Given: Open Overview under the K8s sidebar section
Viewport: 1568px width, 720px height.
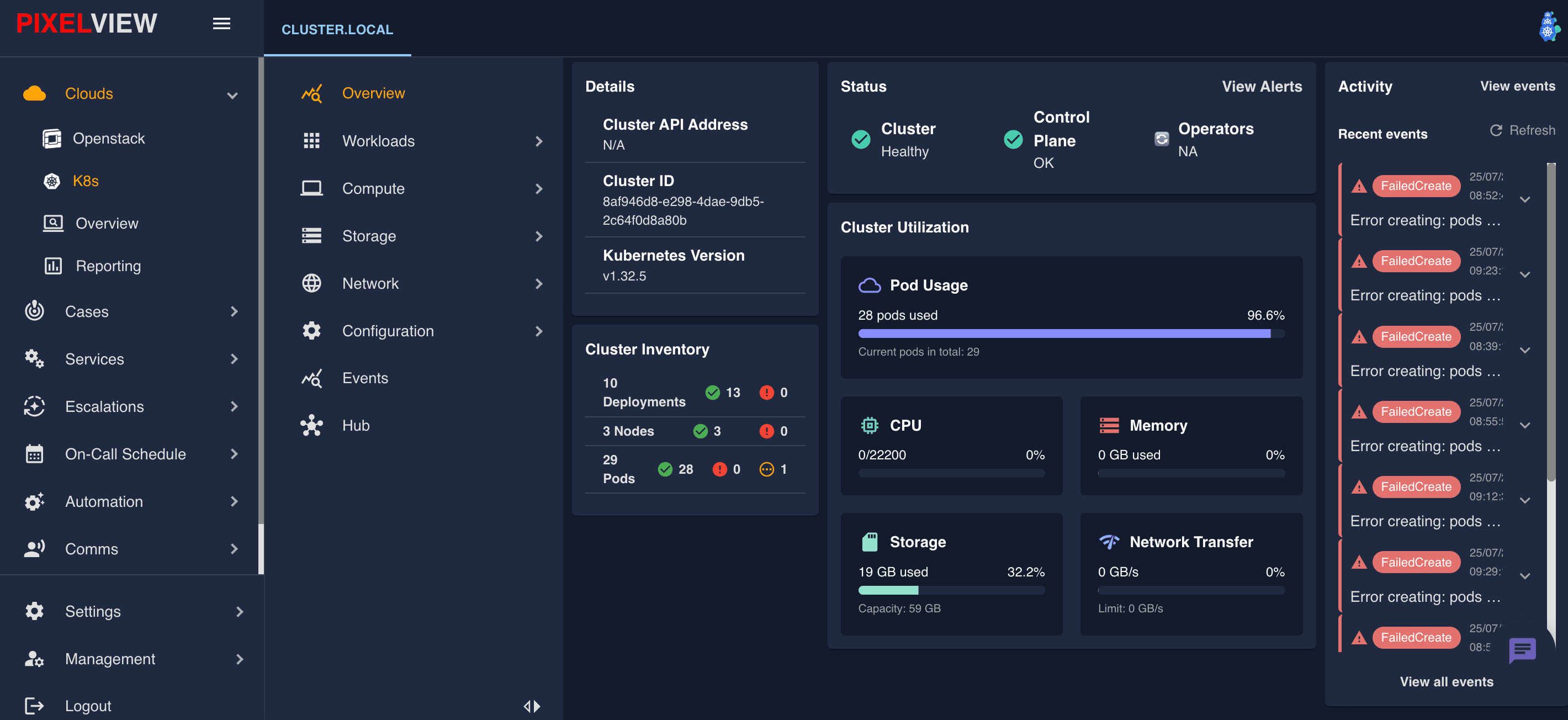Looking at the screenshot, I should (129, 224).
